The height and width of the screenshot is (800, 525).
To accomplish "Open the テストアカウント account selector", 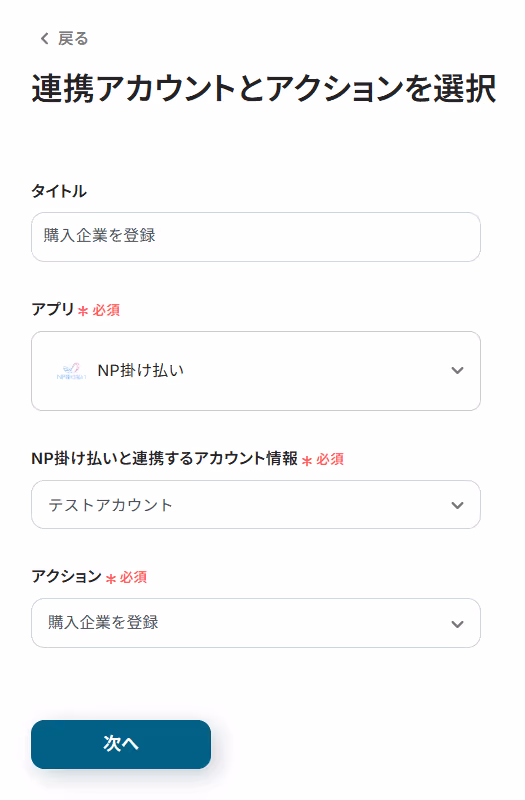I will pyautogui.click(x=256, y=505).
